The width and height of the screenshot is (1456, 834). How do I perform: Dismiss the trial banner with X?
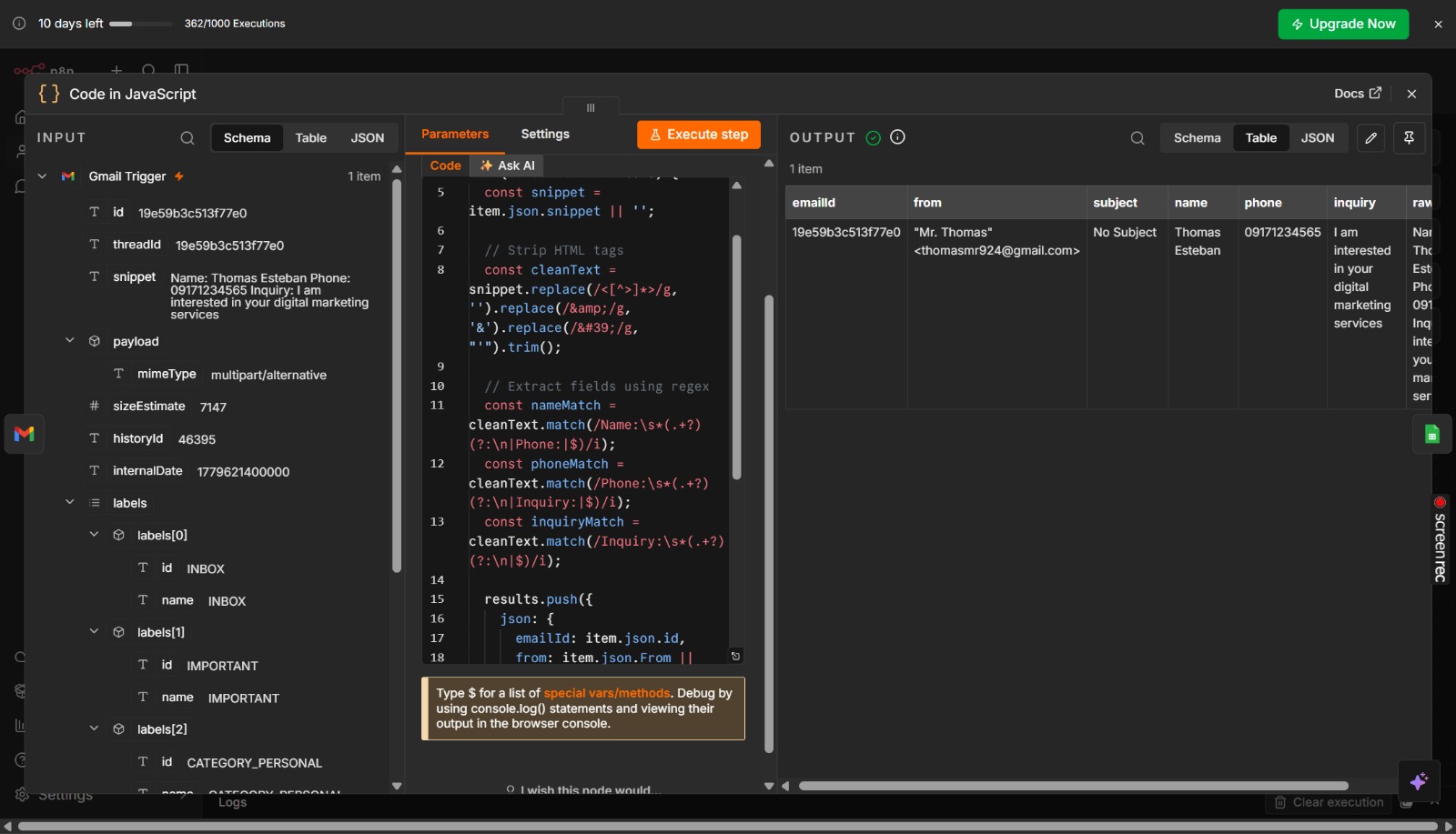1438,25
